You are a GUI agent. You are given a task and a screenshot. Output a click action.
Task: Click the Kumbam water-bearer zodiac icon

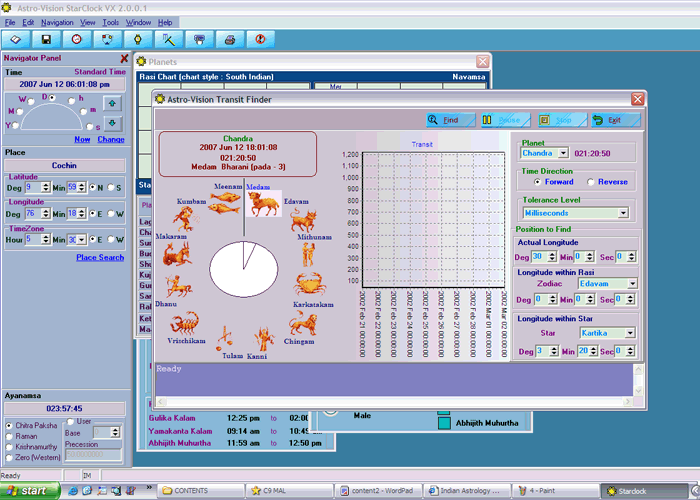click(185, 219)
